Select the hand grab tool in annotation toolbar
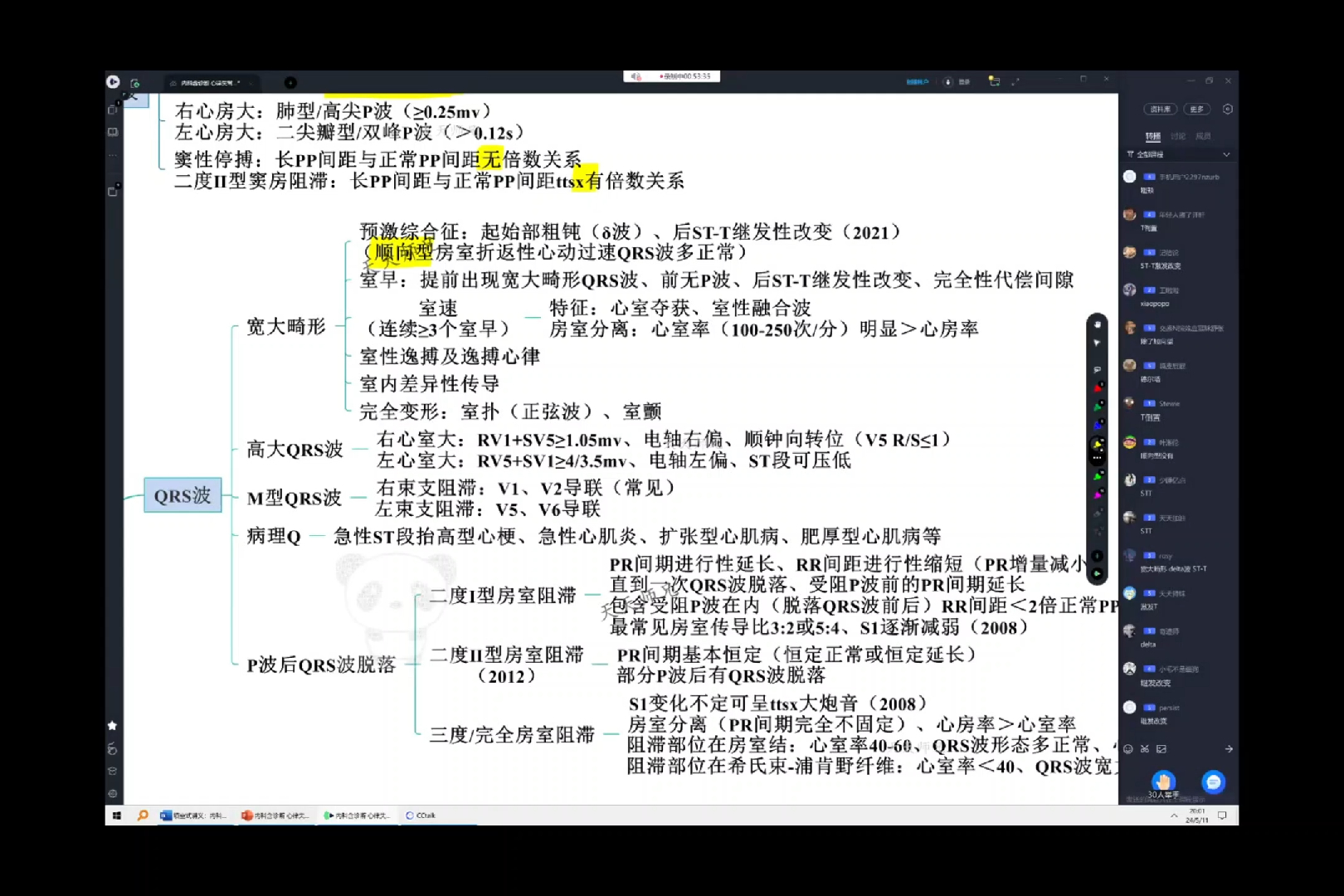The width and height of the screenshot is (1344, 896). click(x=1097, y=324)
